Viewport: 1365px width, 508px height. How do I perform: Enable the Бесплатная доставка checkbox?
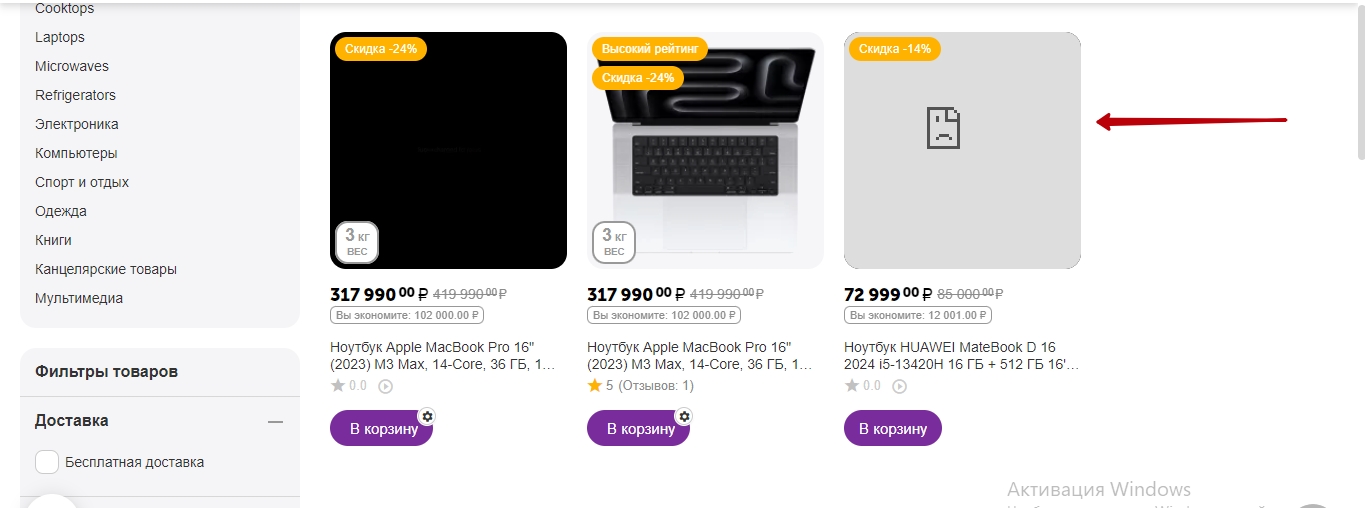(47, 462)
